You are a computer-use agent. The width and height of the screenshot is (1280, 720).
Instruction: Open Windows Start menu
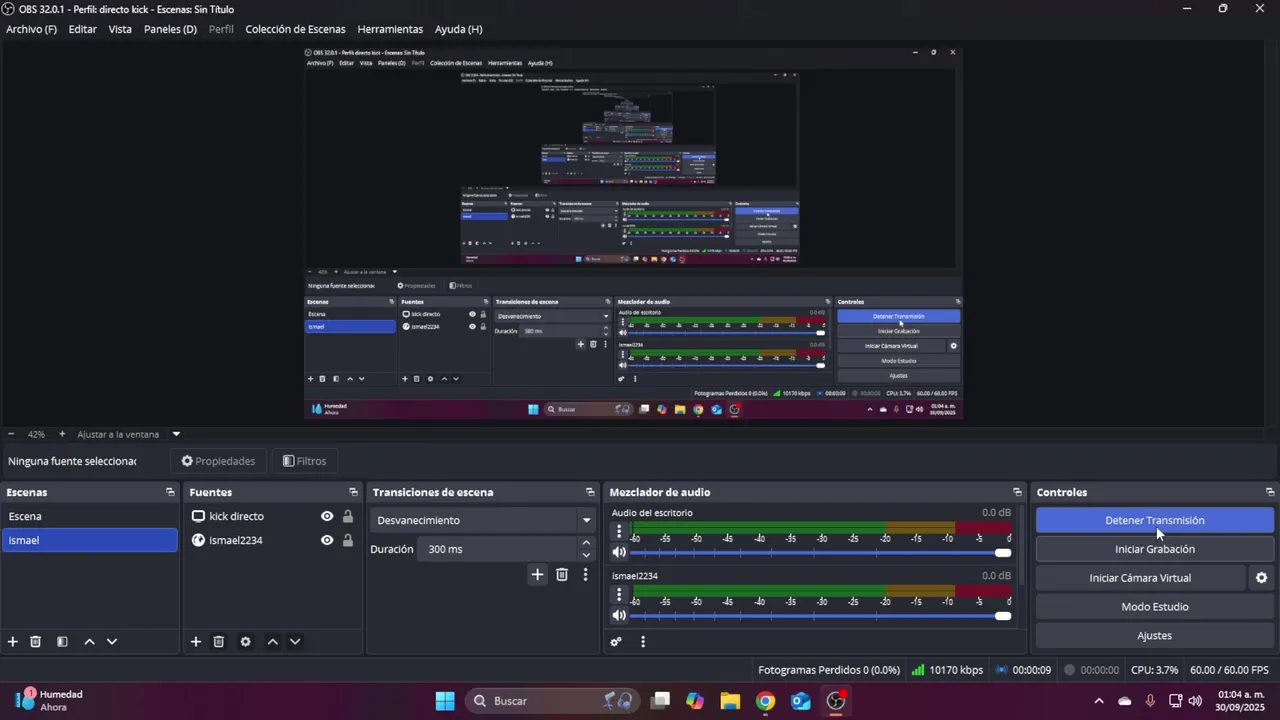[445, 701]
